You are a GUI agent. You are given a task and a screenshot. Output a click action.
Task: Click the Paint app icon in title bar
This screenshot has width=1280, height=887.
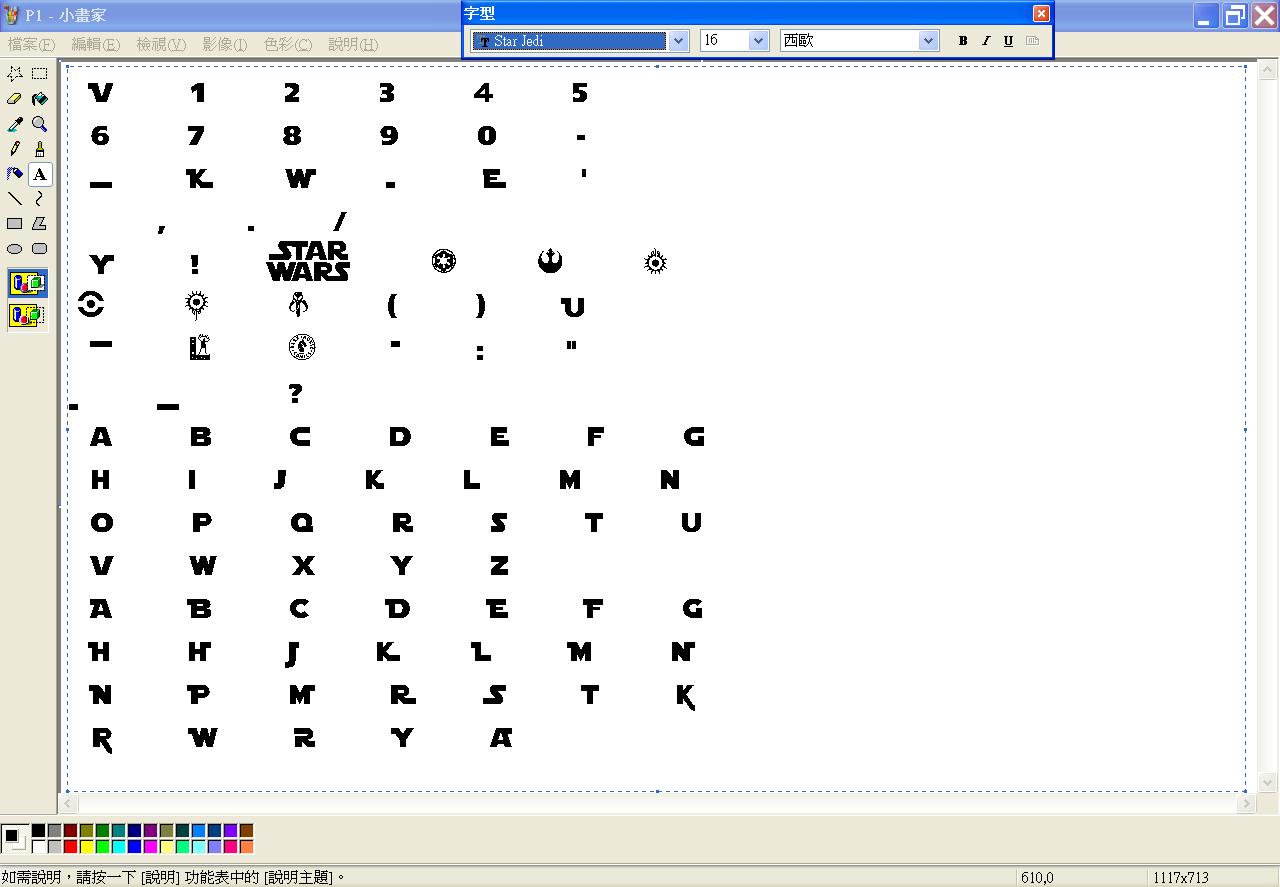[12, 15]
